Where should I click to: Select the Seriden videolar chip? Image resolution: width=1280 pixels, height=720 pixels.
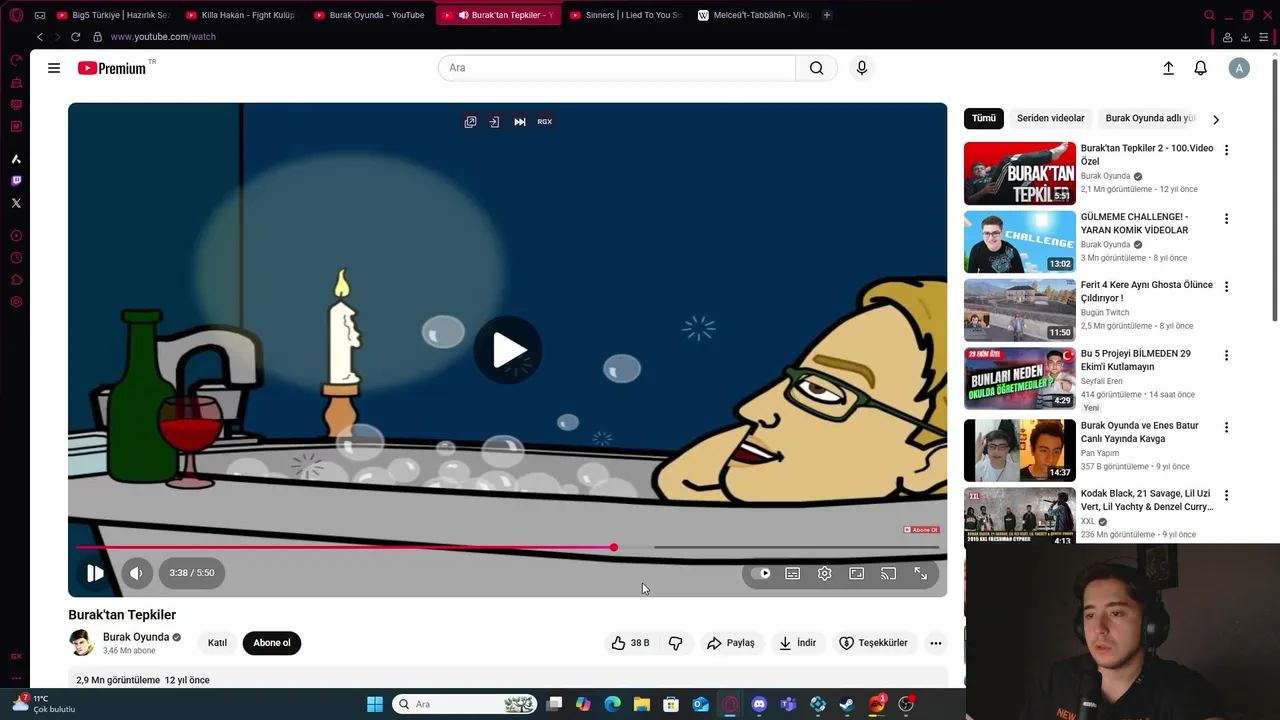(x=1050, y=118)
